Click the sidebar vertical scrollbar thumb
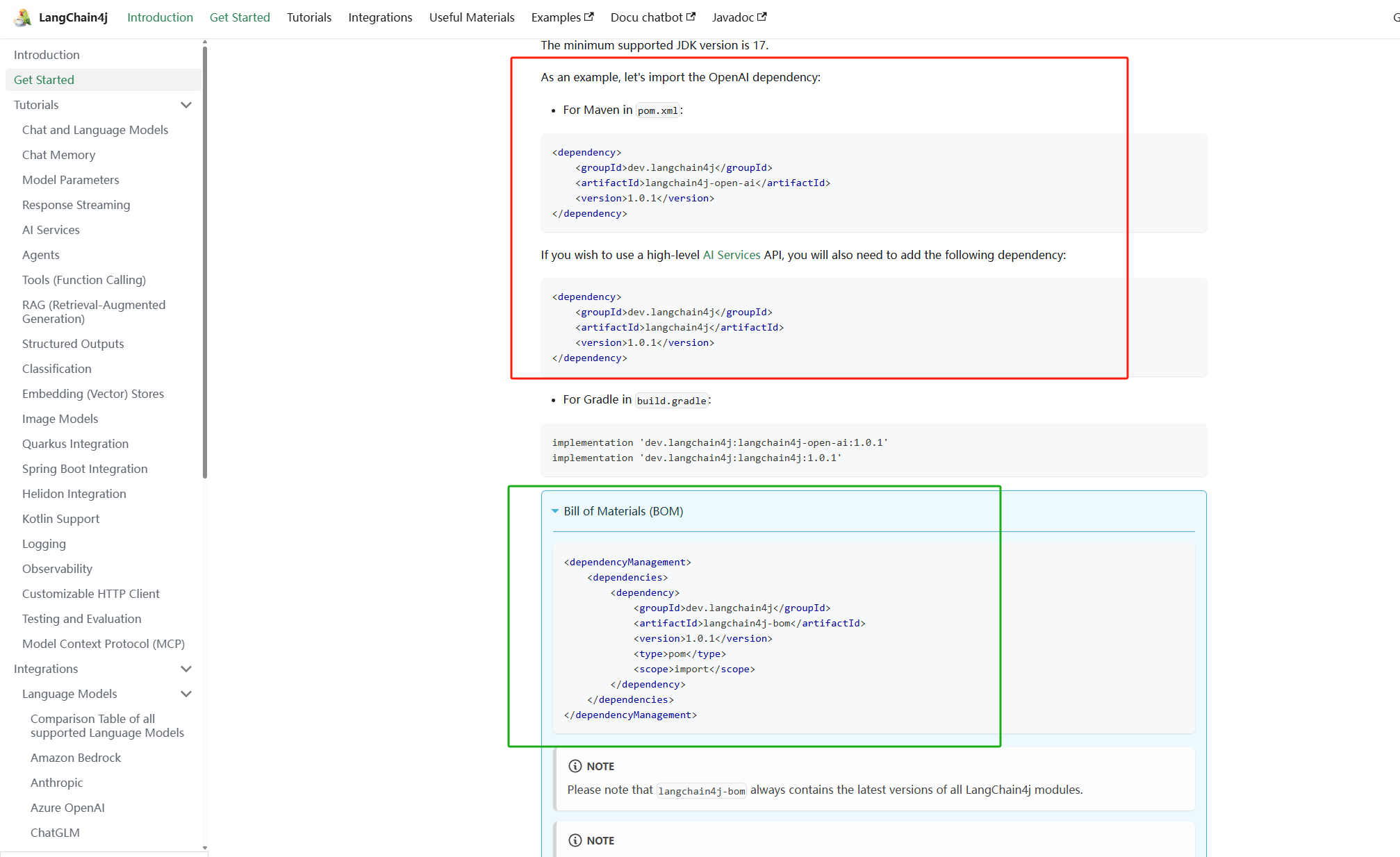Viewport: 1400px width, 857px height. pyautogui.click(x=205, y=264)
